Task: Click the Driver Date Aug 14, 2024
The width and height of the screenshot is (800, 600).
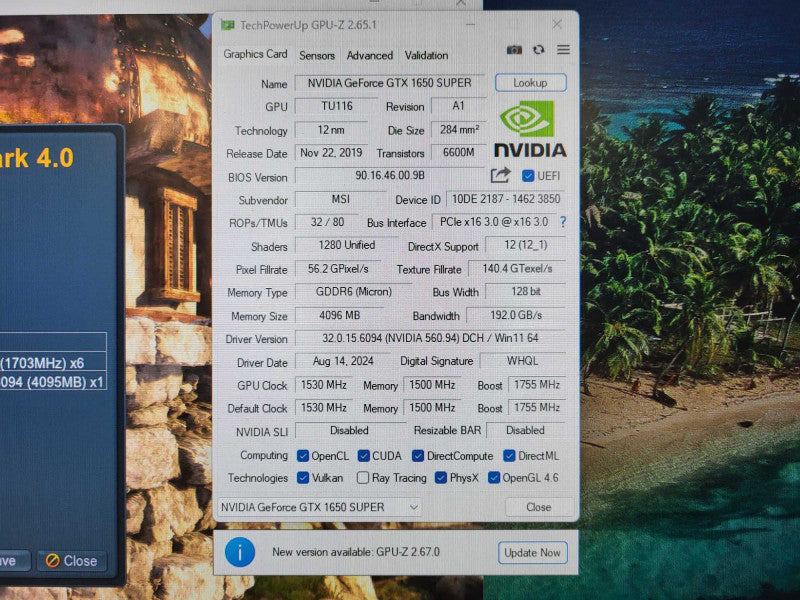Action: pyautogui.click(x=343, y=361)
